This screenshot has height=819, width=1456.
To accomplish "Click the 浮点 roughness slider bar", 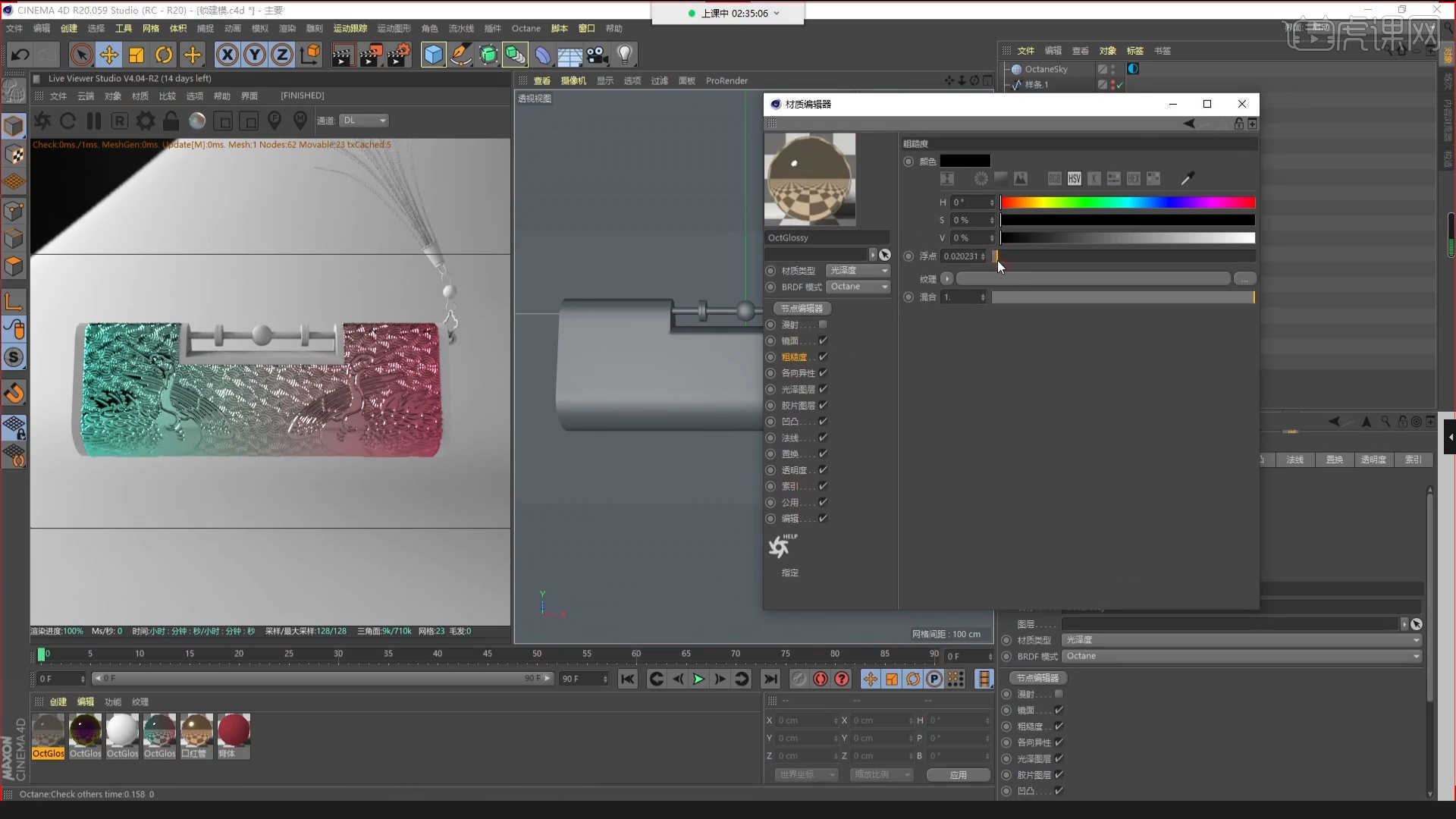I will click(1124, 256).
